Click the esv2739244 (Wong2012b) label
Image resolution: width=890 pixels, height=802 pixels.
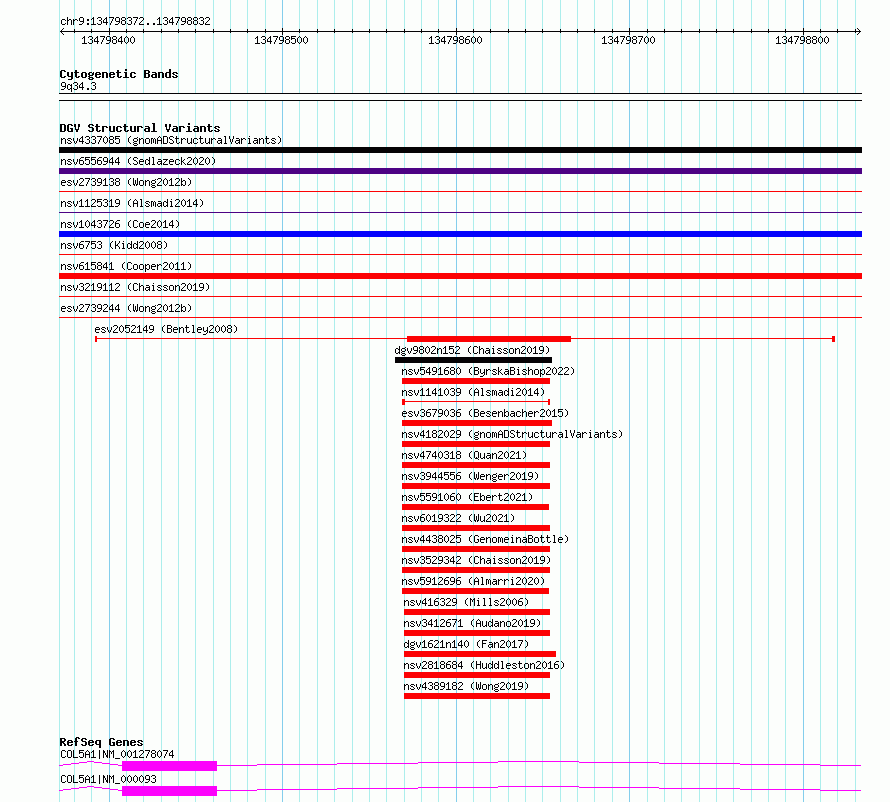[126, 308]
